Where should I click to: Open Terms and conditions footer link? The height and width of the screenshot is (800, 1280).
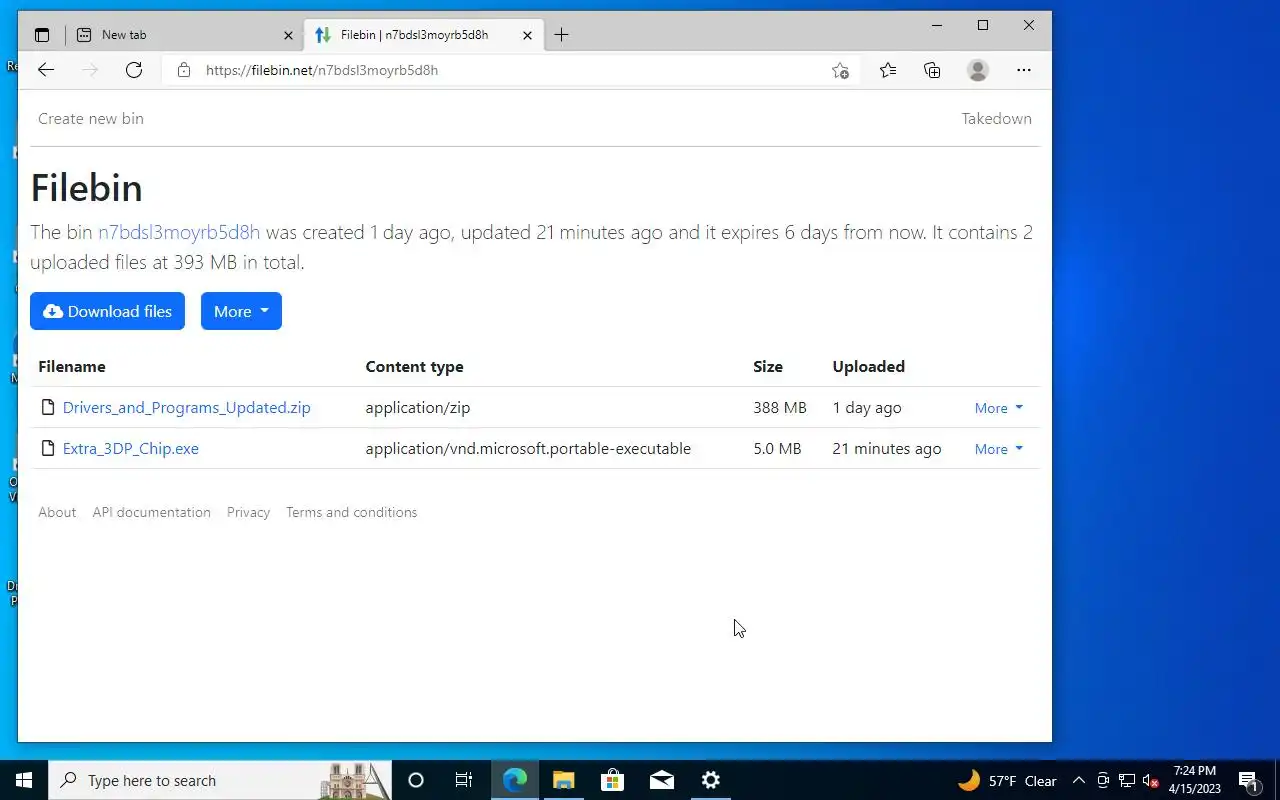tap(352, 512)
